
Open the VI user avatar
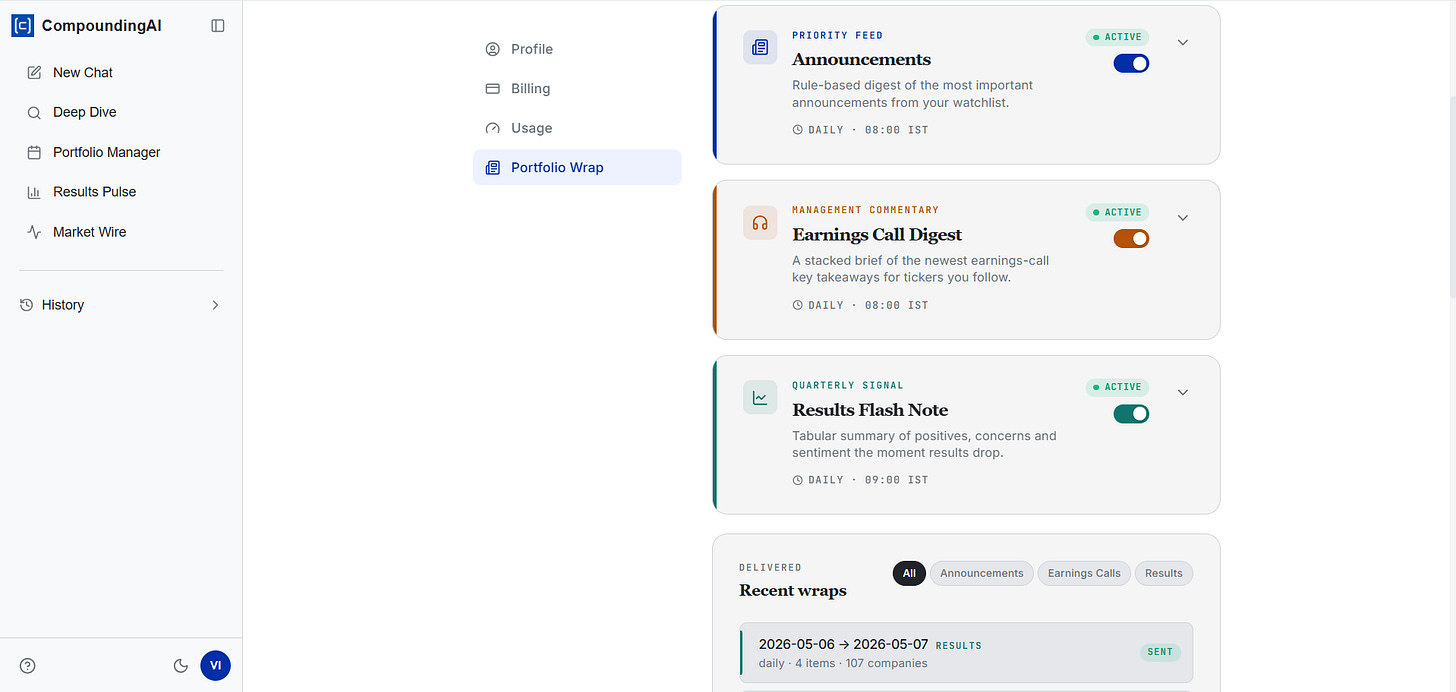215,665
